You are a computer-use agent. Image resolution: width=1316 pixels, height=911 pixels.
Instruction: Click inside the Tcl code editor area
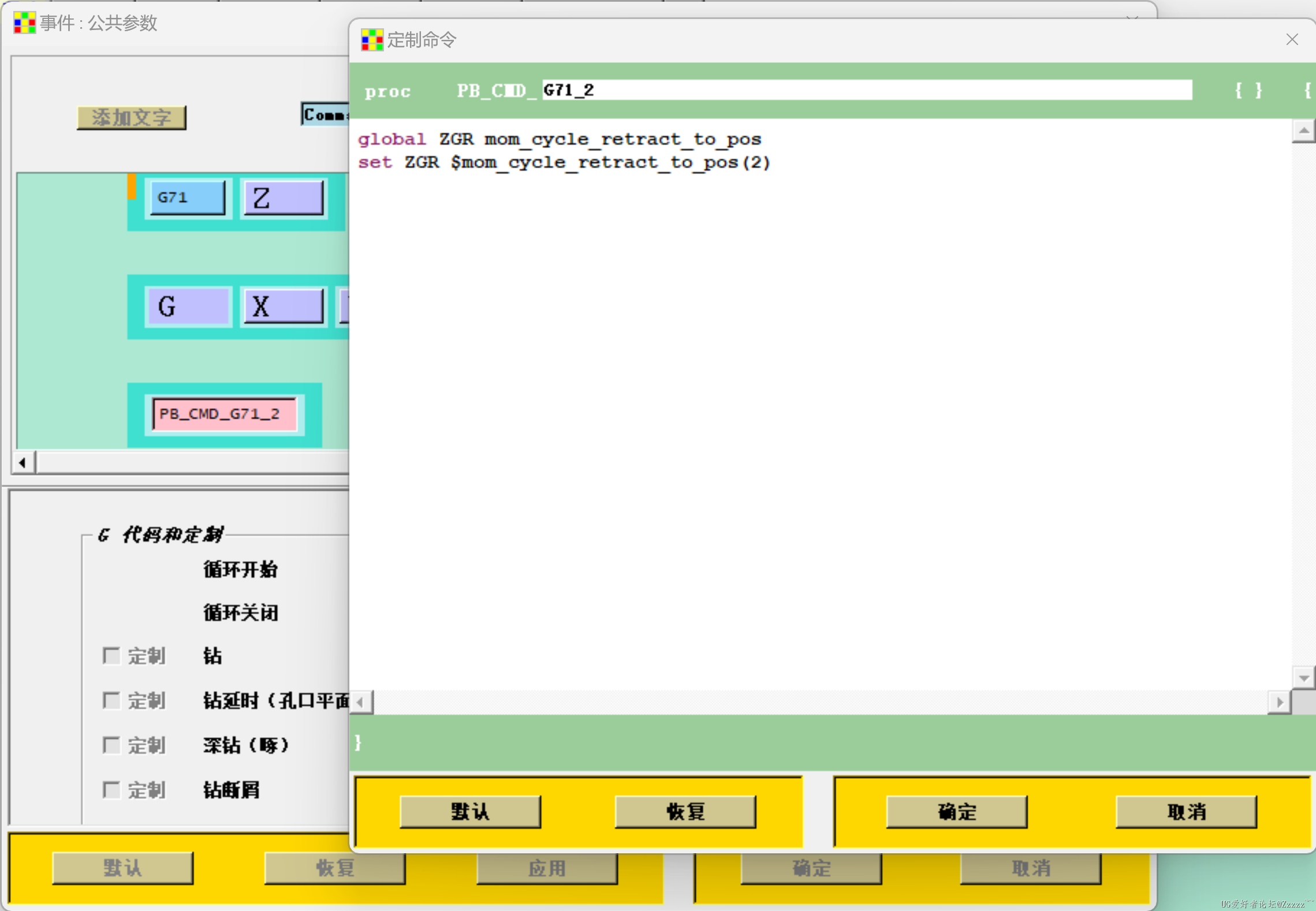tap(820, 404)
